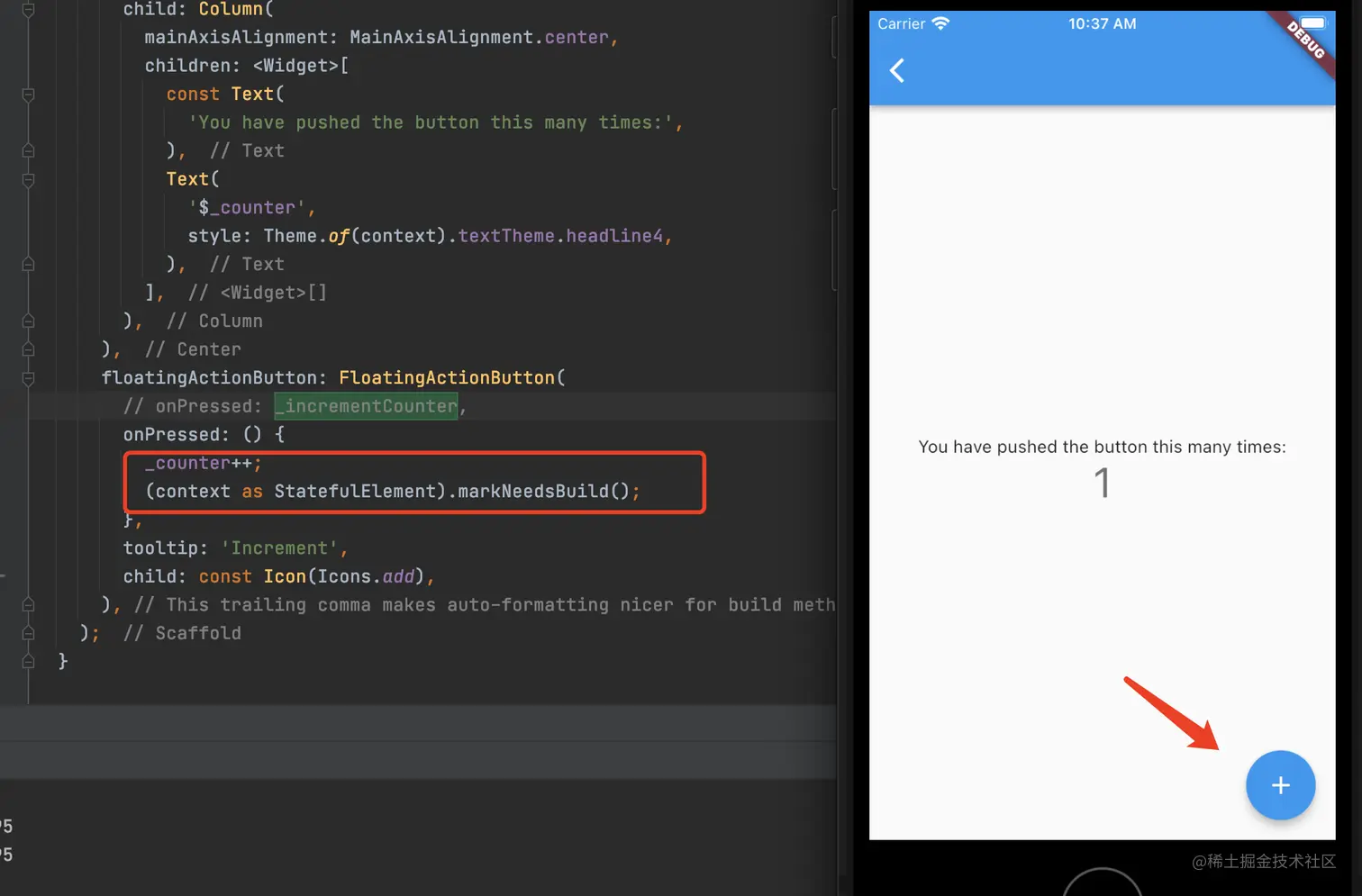The height and width of the screenshot is (896, 1362).
Task: Tap the back arrow in the simulator app bar
Action: [896, 70]
